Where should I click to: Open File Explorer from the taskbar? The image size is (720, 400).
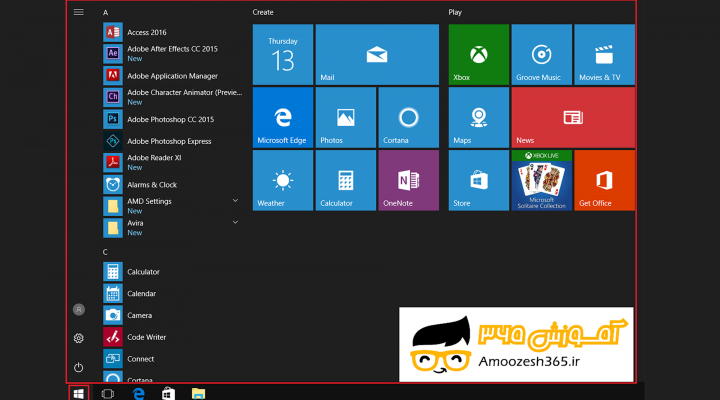[x=198, y=394]
